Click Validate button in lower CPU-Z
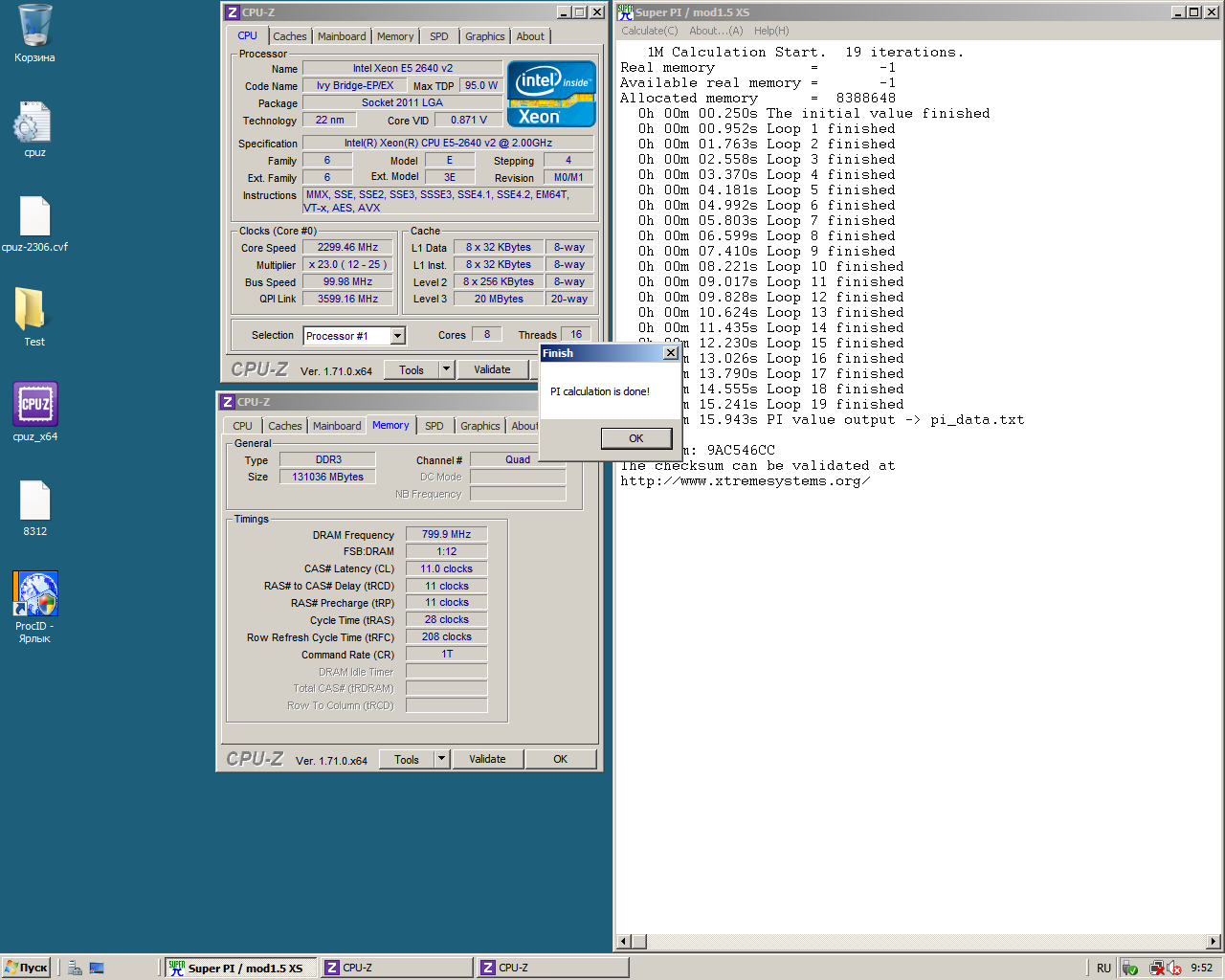Screen dimensions: 1225x980 (x=487, y=759)
